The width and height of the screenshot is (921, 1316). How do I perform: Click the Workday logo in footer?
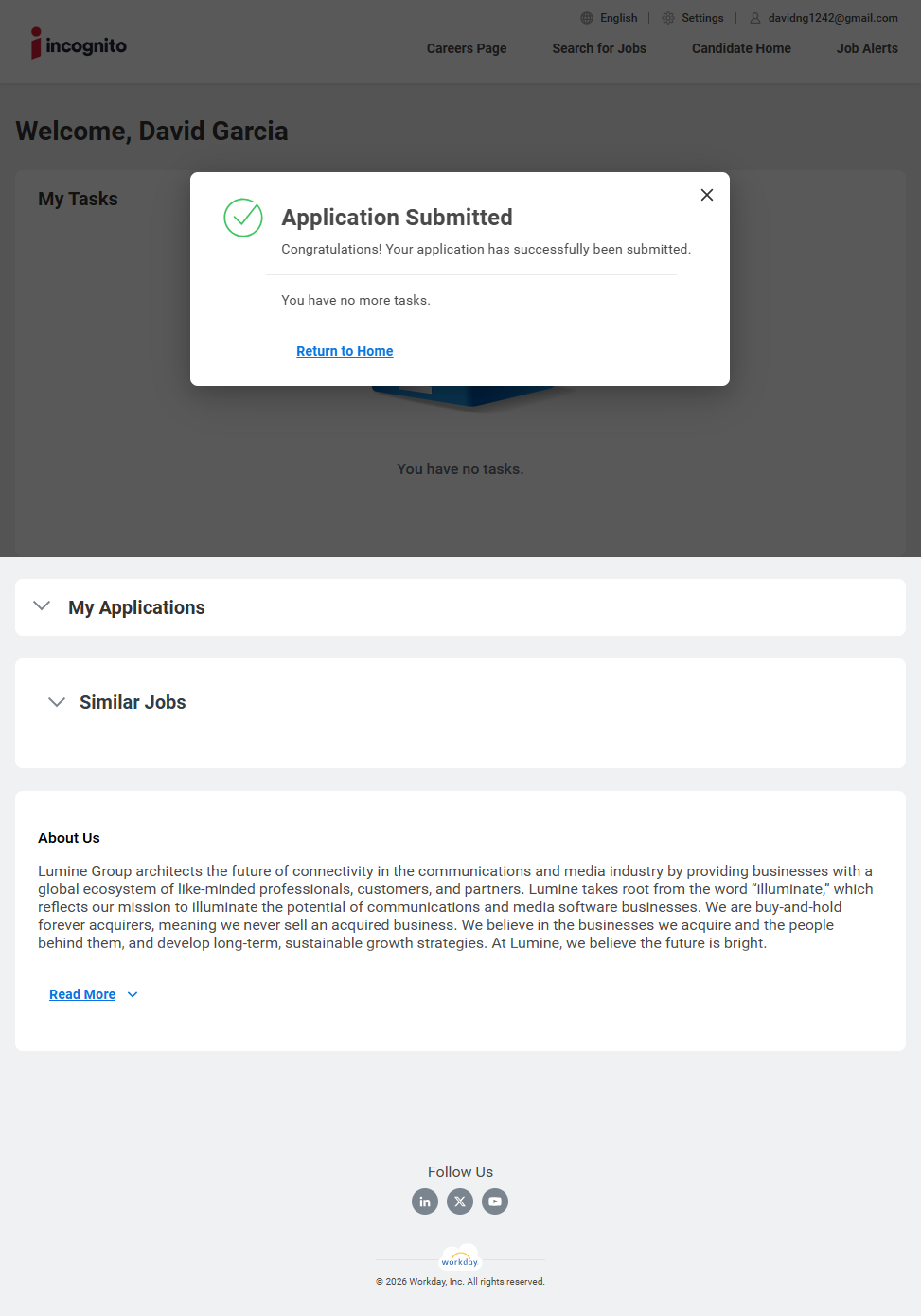[460, 1259]
